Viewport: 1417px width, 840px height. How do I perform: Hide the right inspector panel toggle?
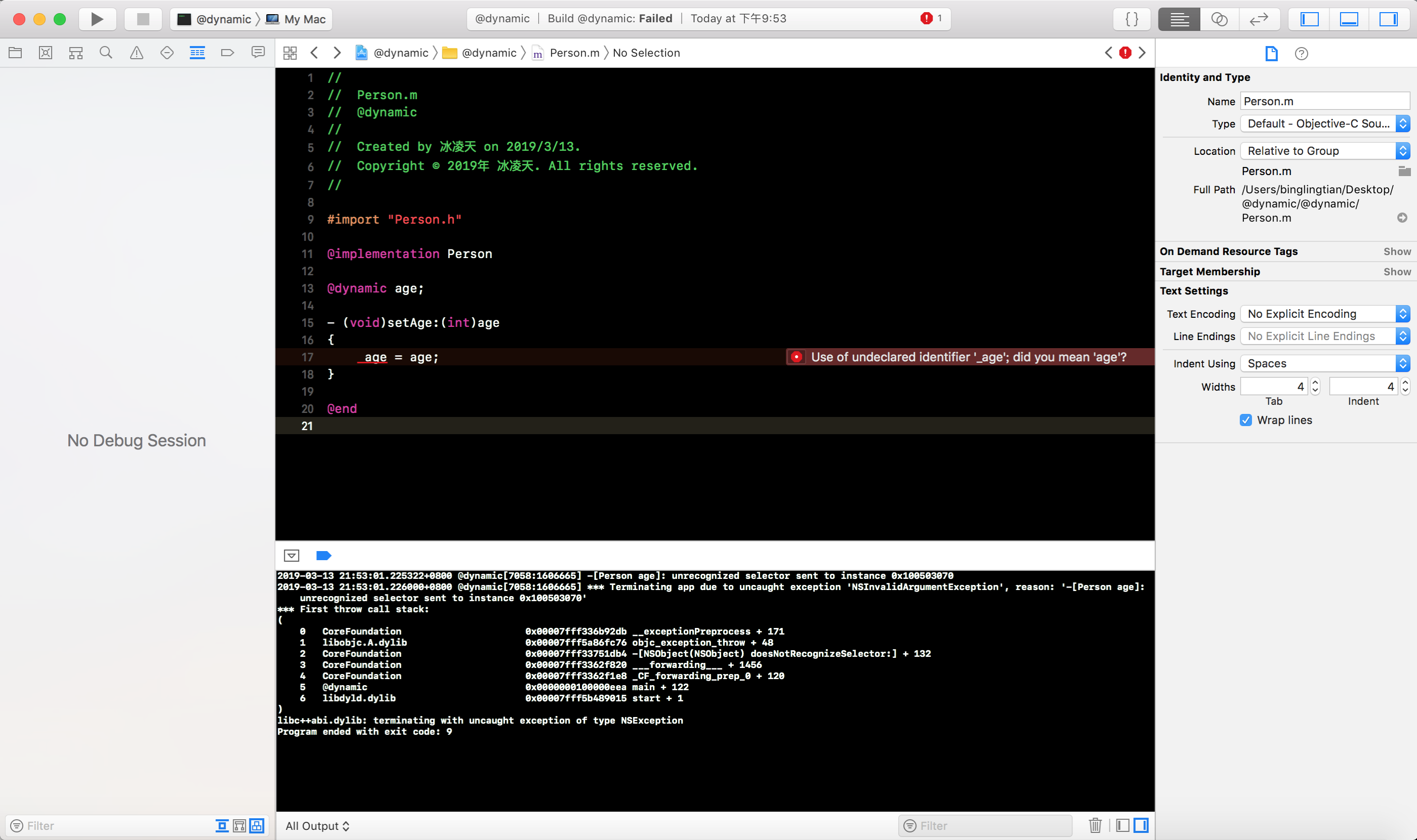click(x=1388, y=19)
